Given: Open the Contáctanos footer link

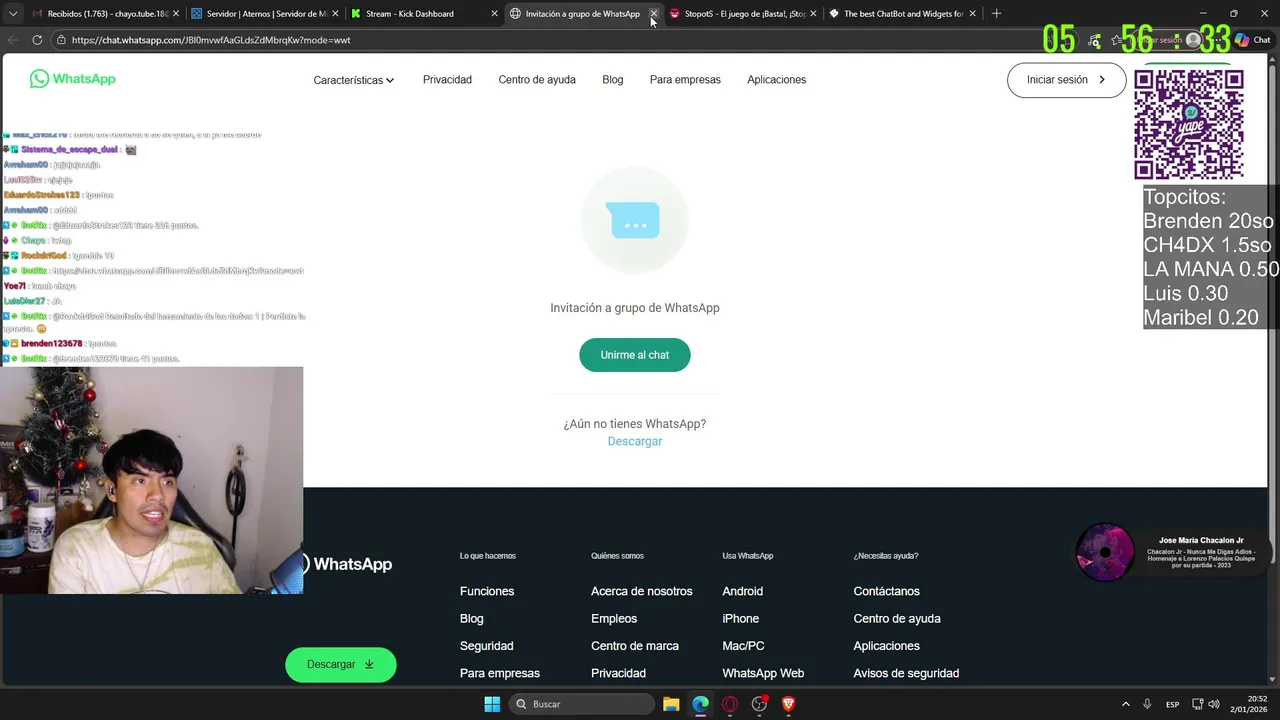Looking at the screenshot, I should (886, 591).
